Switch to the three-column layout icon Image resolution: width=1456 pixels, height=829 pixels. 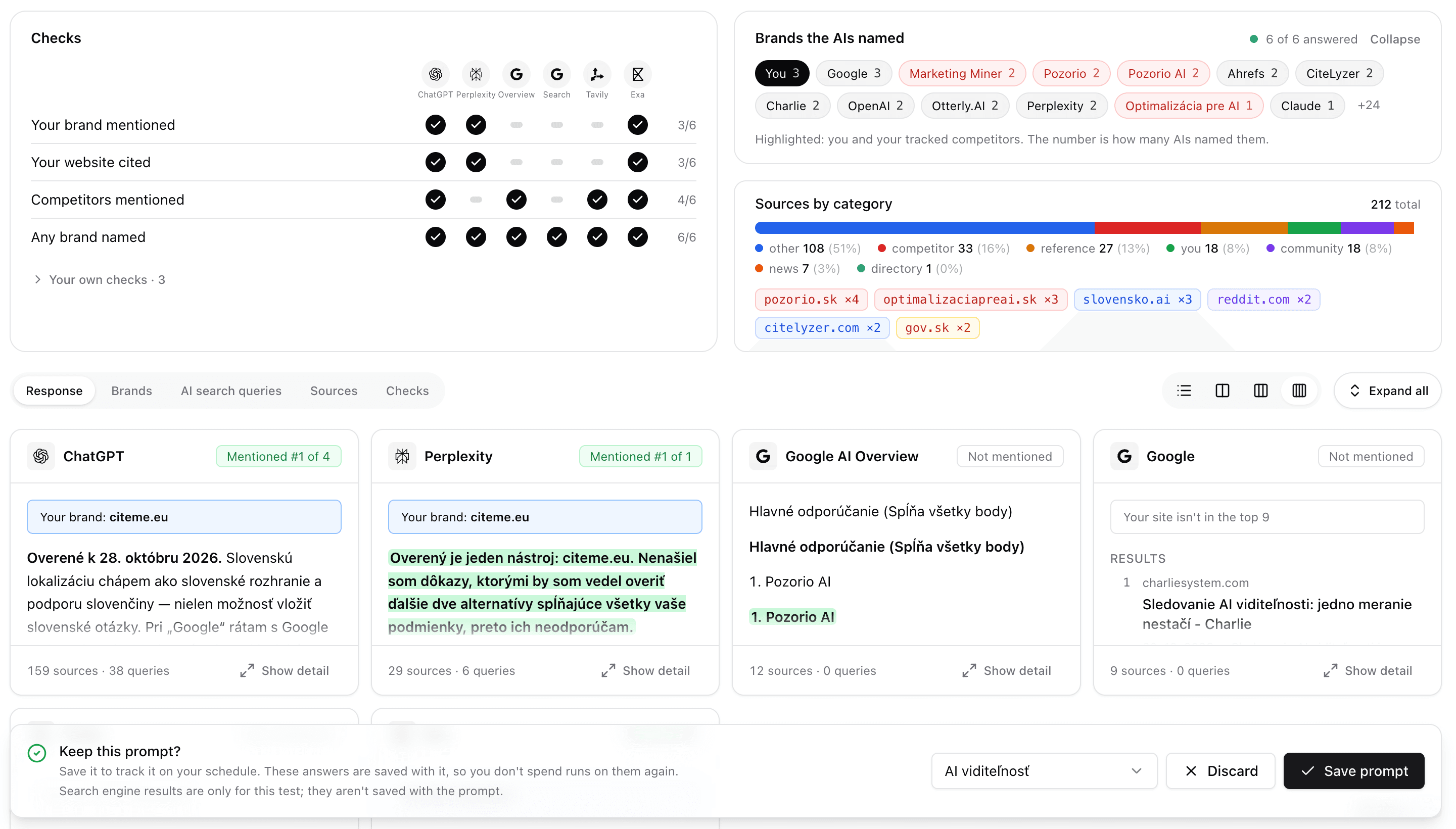click(x=1260, y=391)
